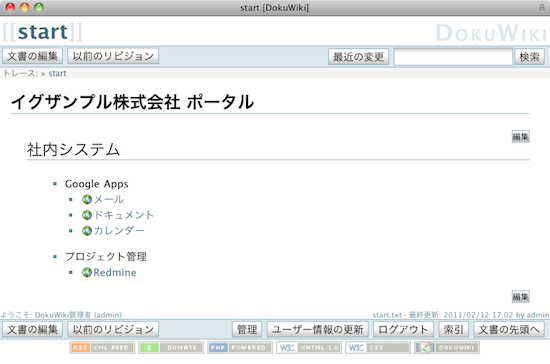The width and height of the screenshot is (550, 364).
Task: Click the イグザンプル株式会社 ポータル heading
Action: [x=132, y=102]
